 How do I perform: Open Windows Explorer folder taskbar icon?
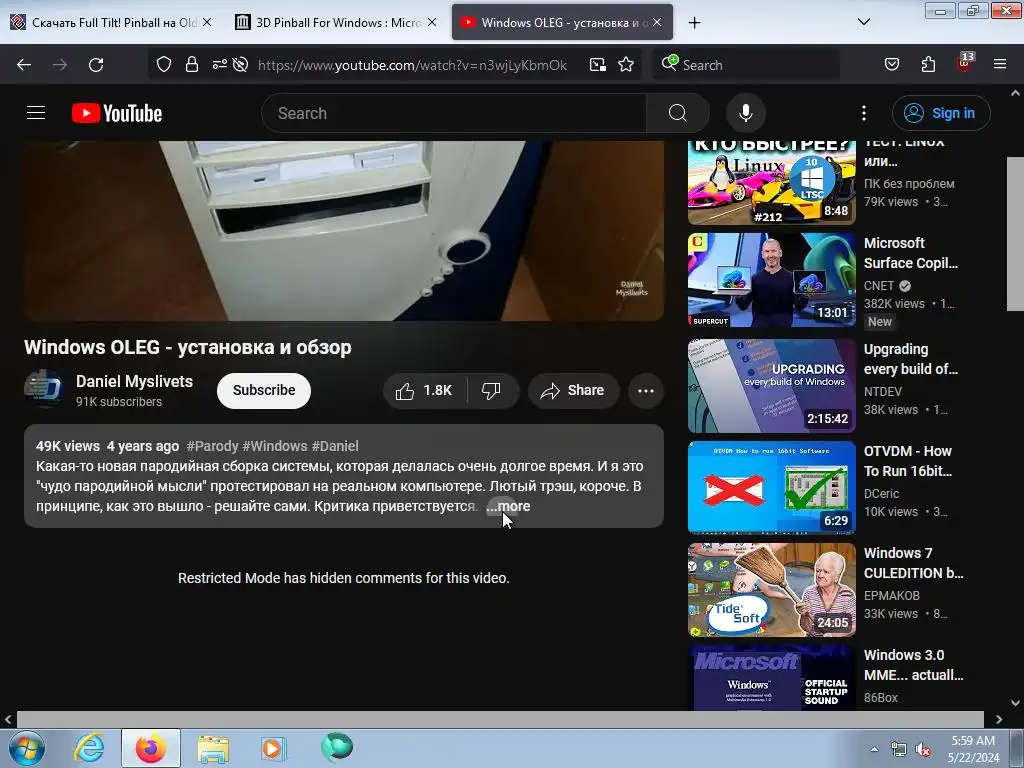[x=213, y=748]
